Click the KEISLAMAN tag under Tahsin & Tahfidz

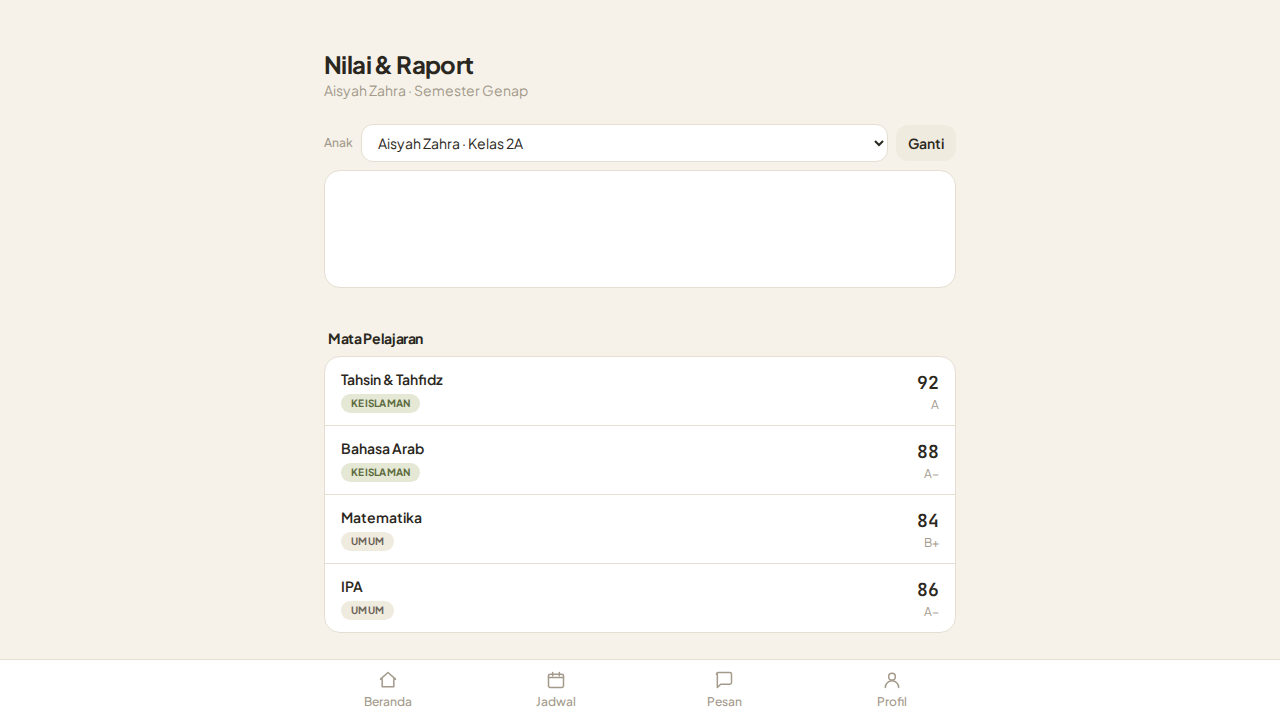tap(380, 404)
